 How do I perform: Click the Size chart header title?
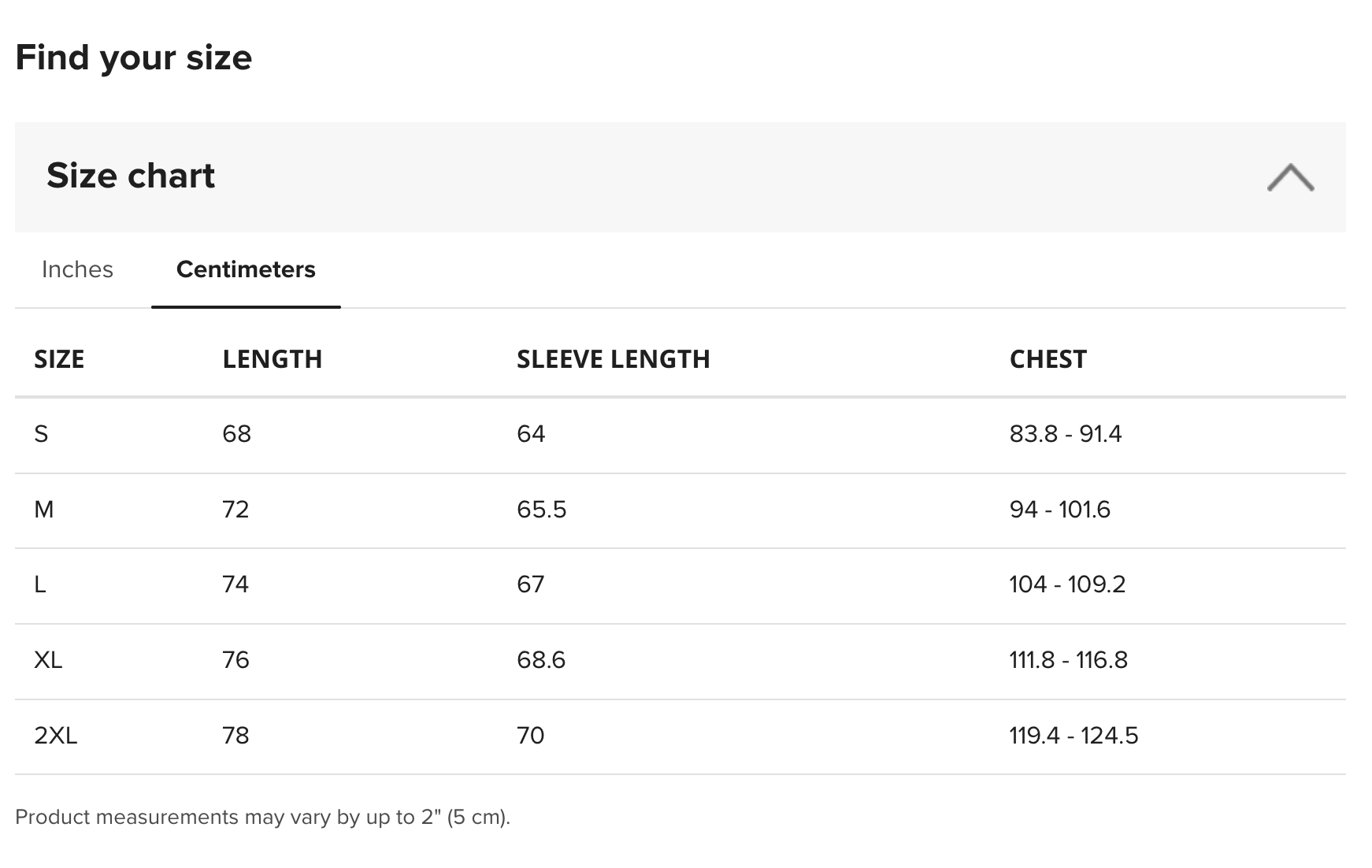coord(131,176)
